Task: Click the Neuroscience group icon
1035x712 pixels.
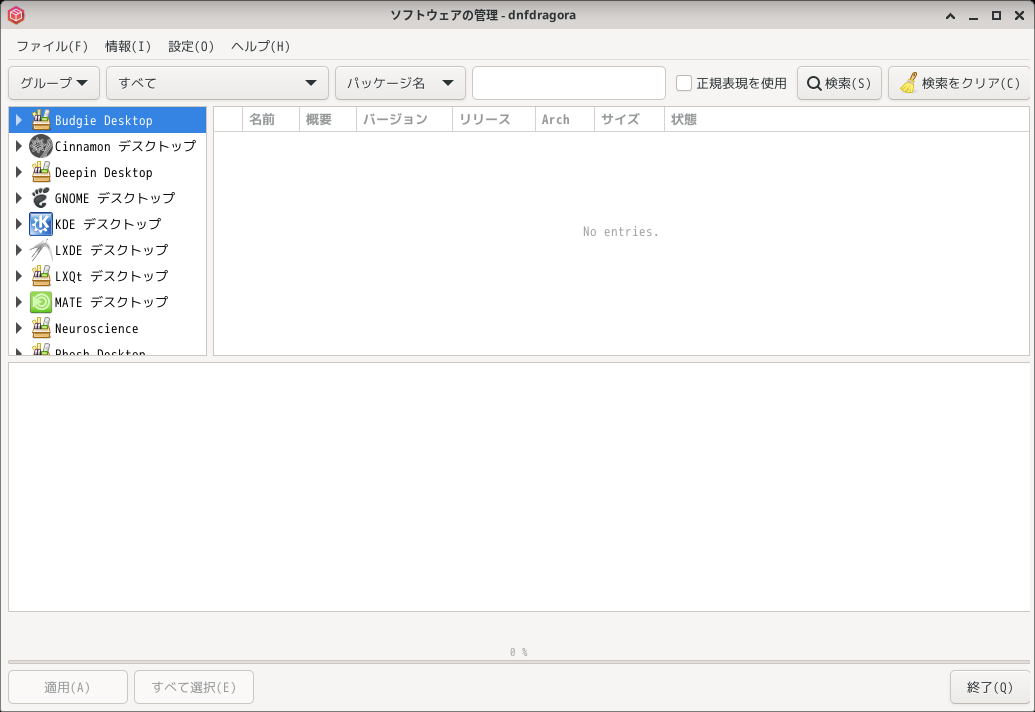Action: click(41, 328)
